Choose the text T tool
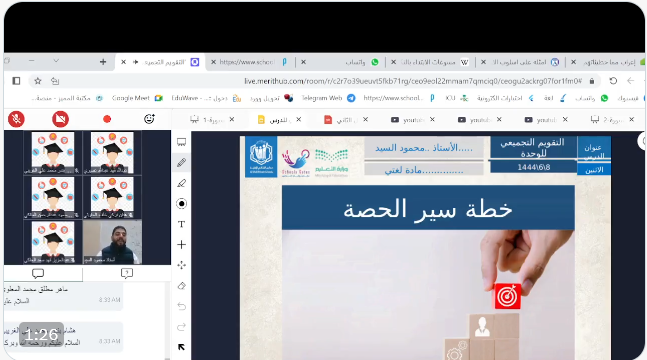The height and width of the screenshot is (360, 647). 182,224
